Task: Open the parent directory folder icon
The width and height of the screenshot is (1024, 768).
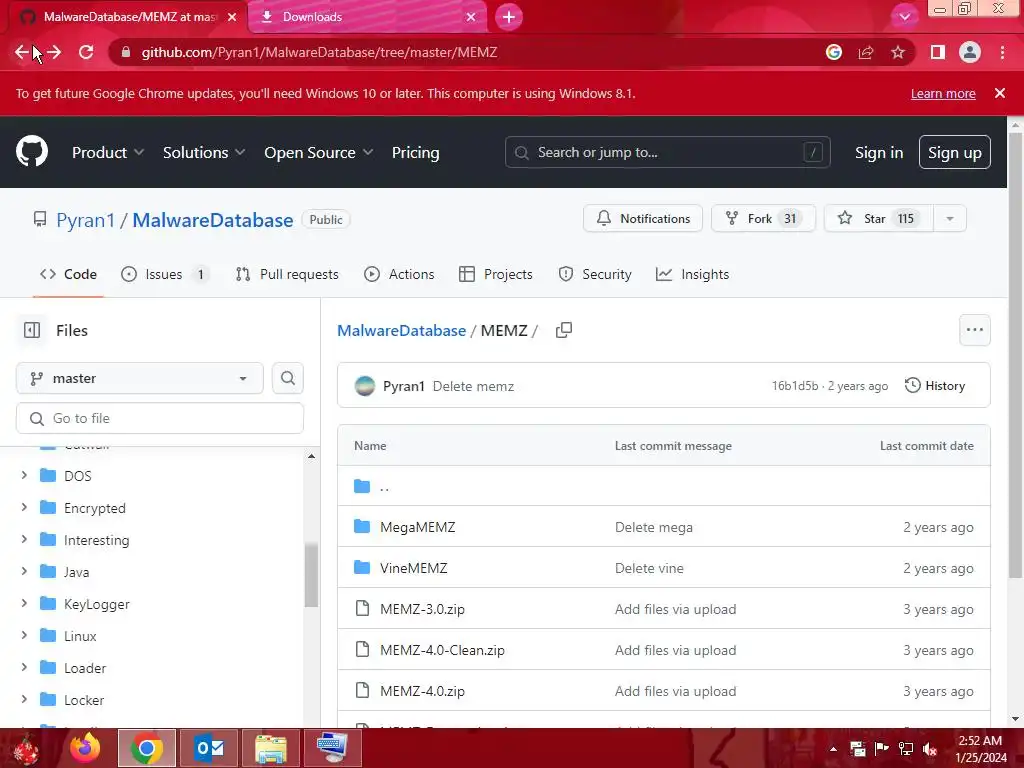Action: point(362,487)
